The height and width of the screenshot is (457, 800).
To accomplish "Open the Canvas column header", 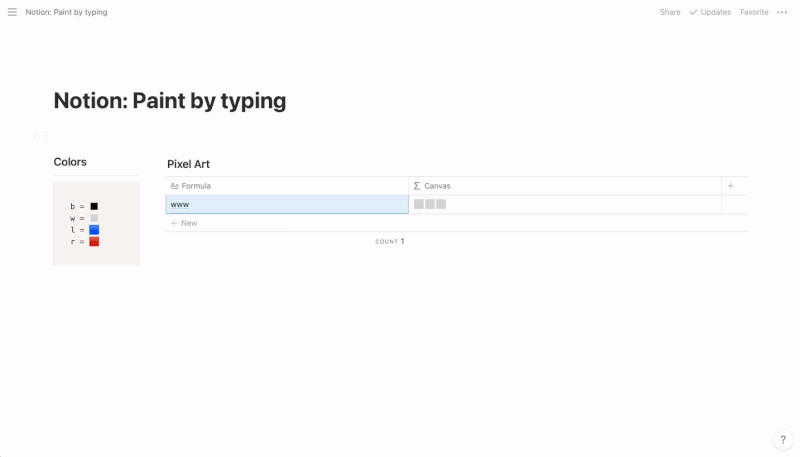I will click(x=565, y=186).
